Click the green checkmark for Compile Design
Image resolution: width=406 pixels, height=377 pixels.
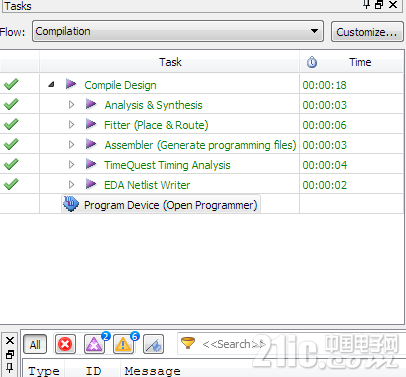(11, 84)
